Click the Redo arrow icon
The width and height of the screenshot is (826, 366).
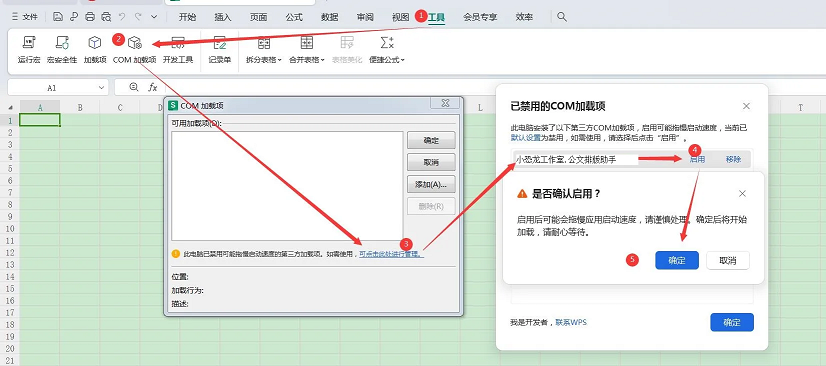138,17
